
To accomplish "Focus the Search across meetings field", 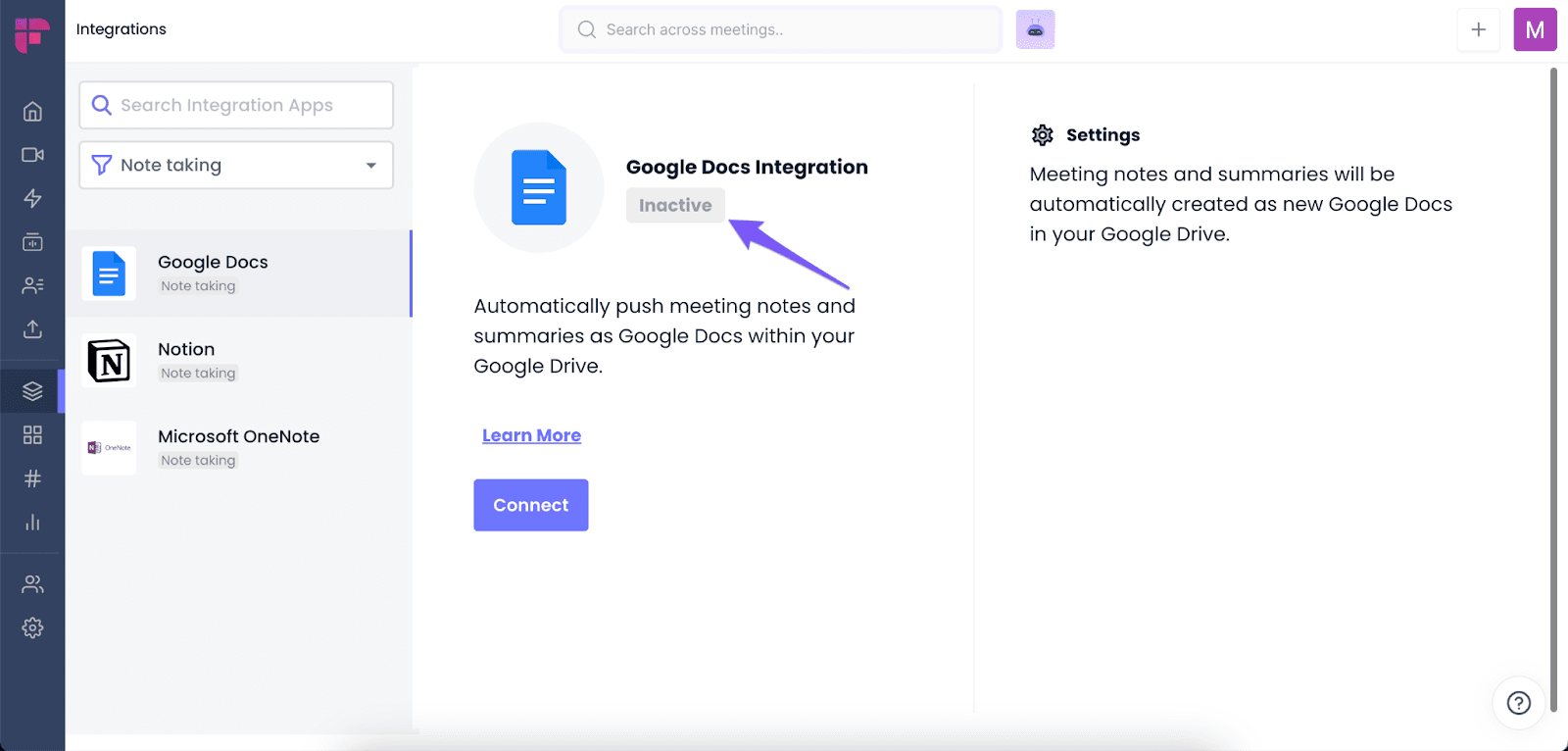I will pos(781,29).
